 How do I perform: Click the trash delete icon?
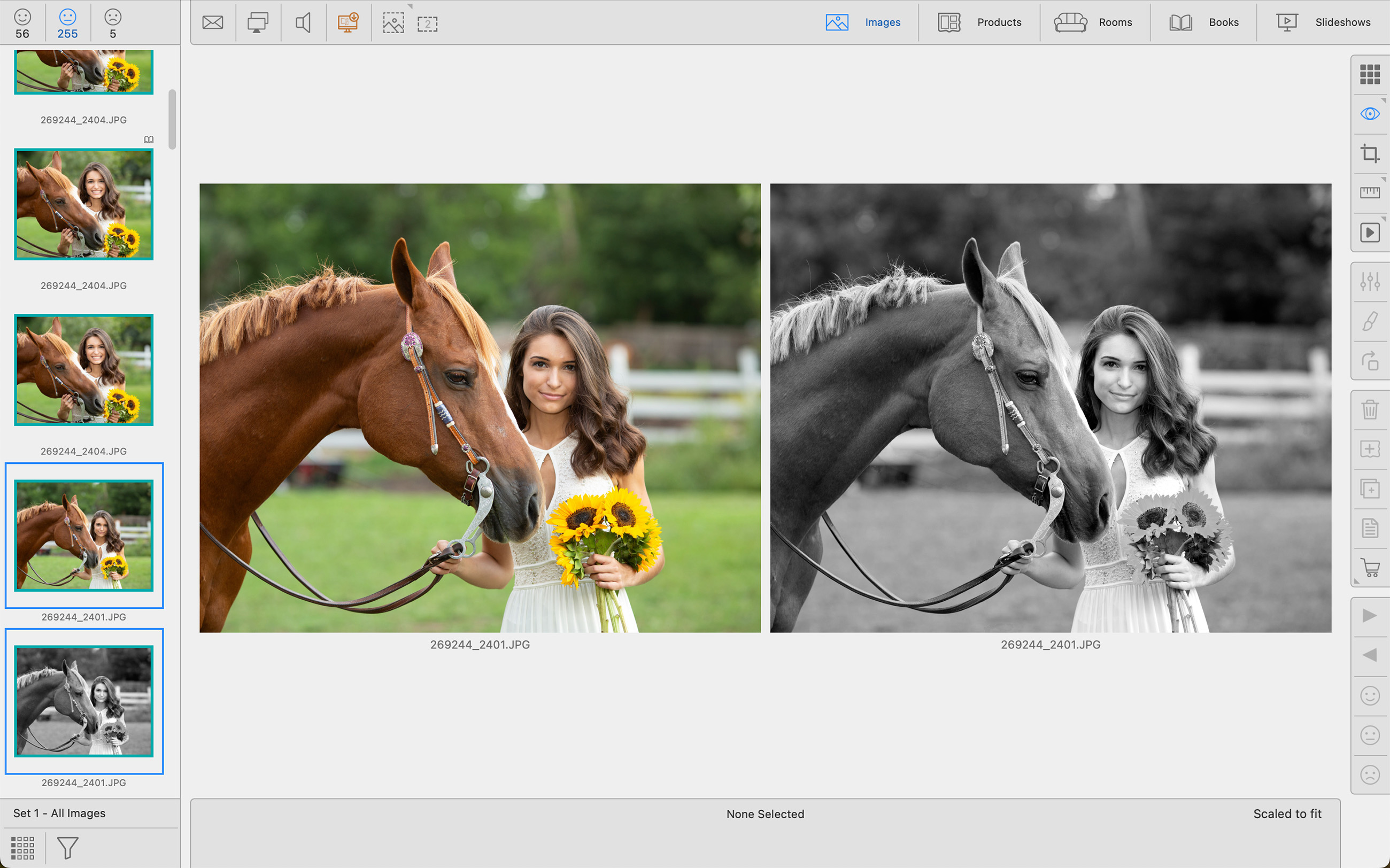[x=1369, y=409]
